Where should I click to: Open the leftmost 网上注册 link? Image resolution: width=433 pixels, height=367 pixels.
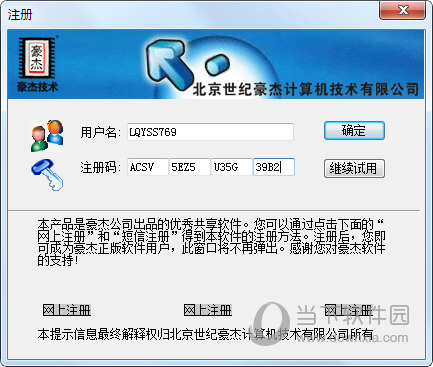click(67, 310)
